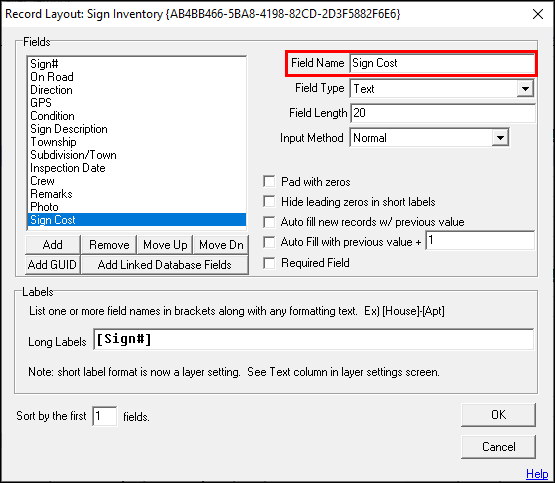Toggle Auto Fill with previous value + checkbox

point(269,242)
